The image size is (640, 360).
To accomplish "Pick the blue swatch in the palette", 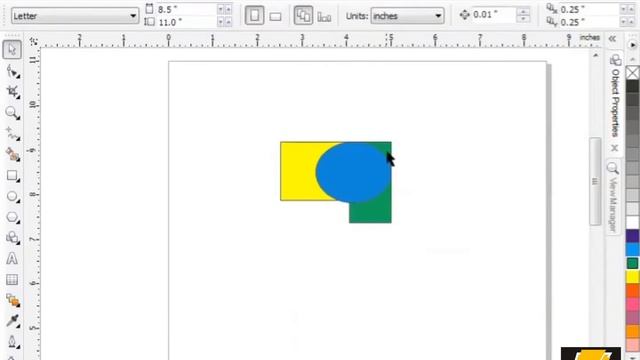I will click(632, 249).
